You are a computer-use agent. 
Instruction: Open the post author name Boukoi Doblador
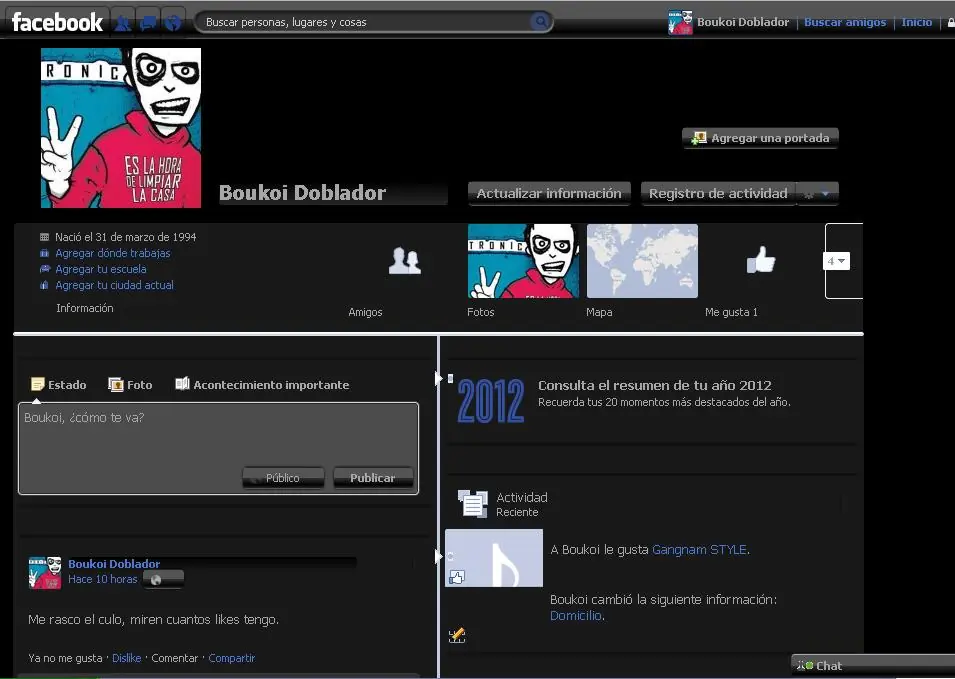point(114,564)
